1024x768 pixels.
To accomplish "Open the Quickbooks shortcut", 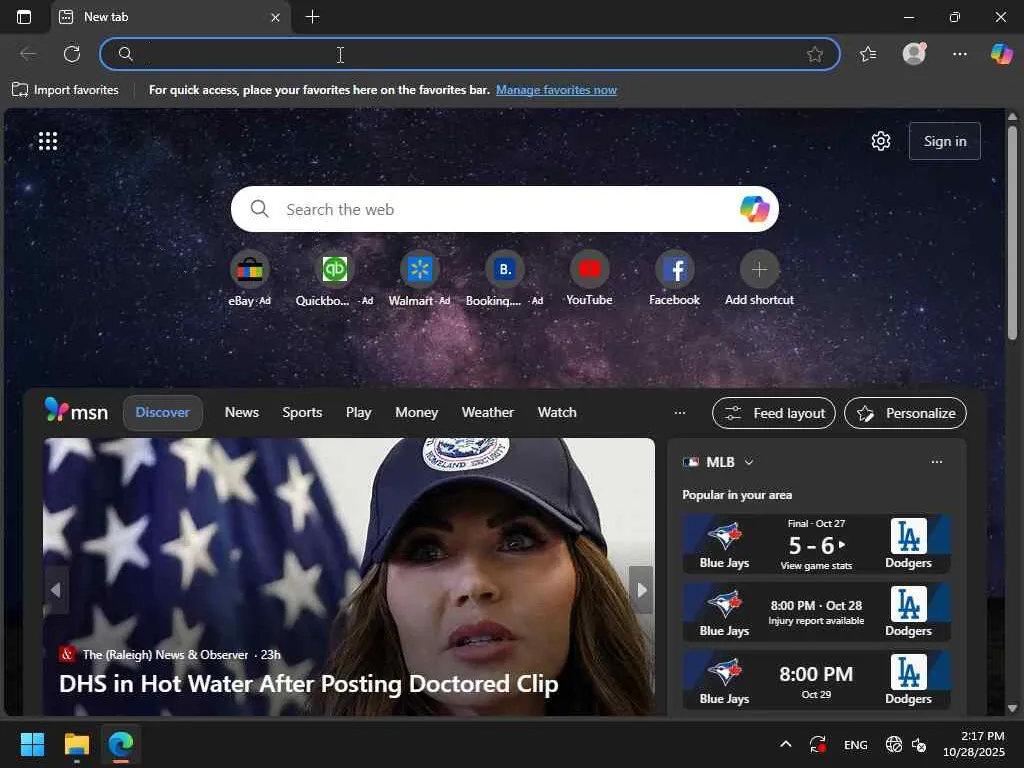I will (334, 278).
